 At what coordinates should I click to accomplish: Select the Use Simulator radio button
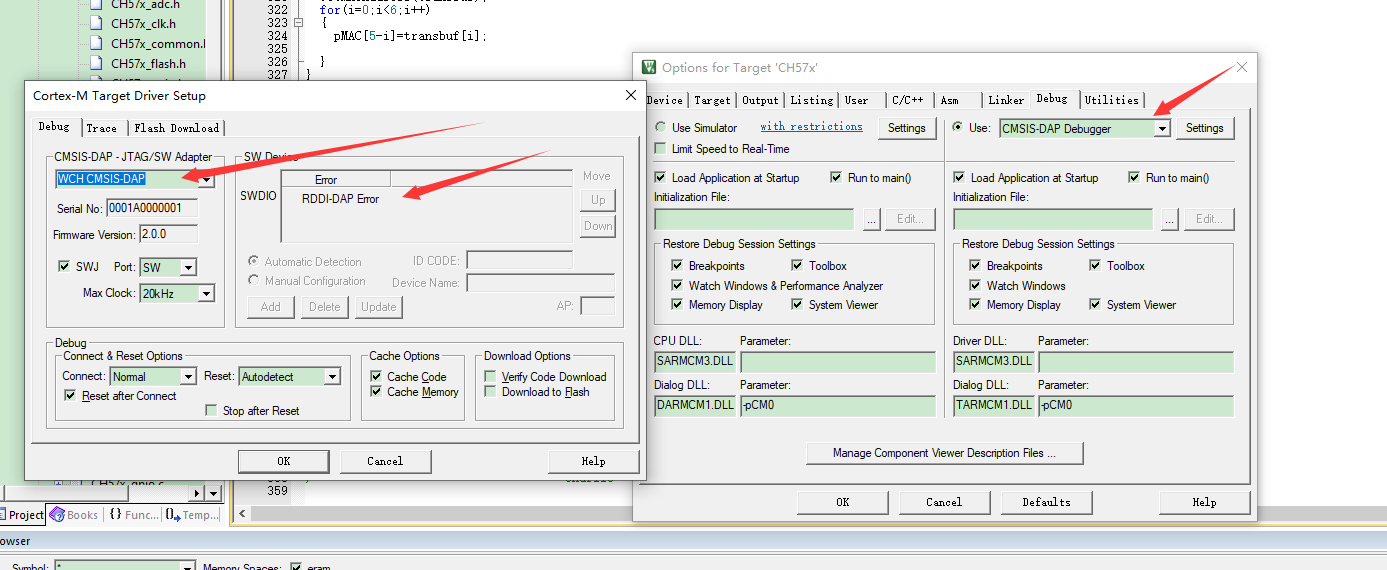tap(661, 128)
